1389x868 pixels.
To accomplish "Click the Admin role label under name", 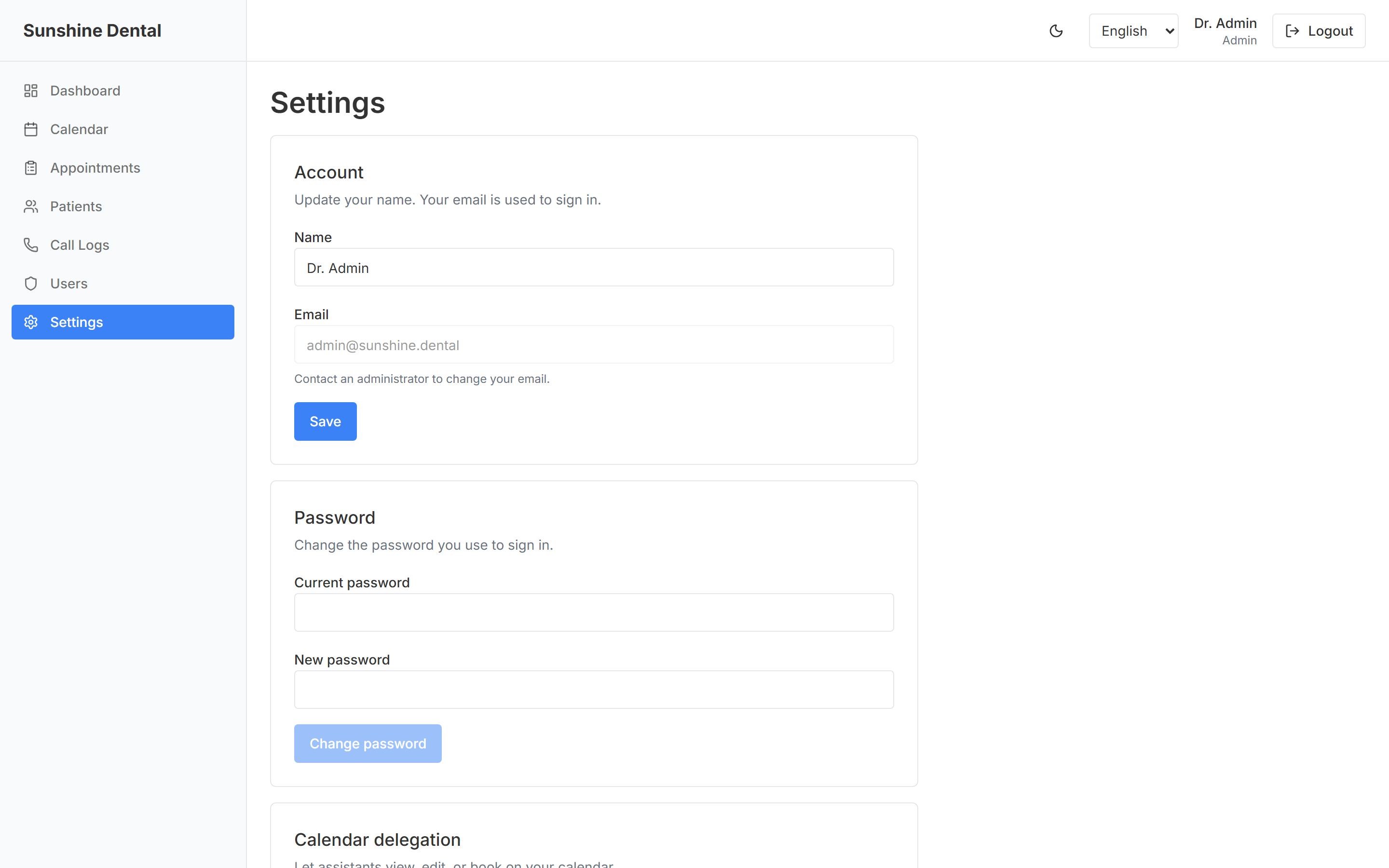I will coord(1239,40).
